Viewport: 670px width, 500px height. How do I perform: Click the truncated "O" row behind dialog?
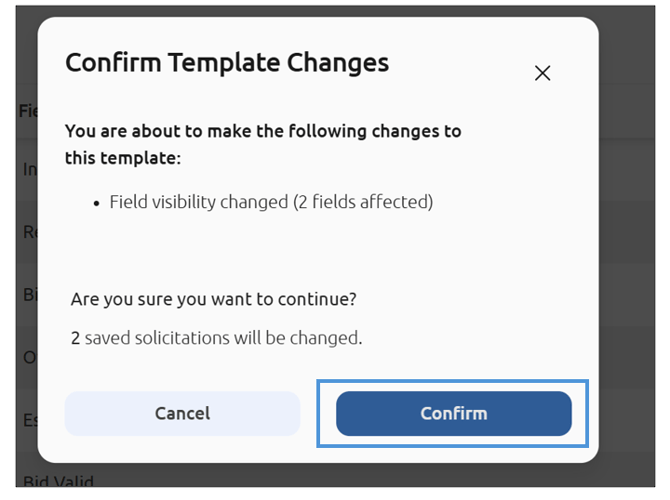[29, 357]
